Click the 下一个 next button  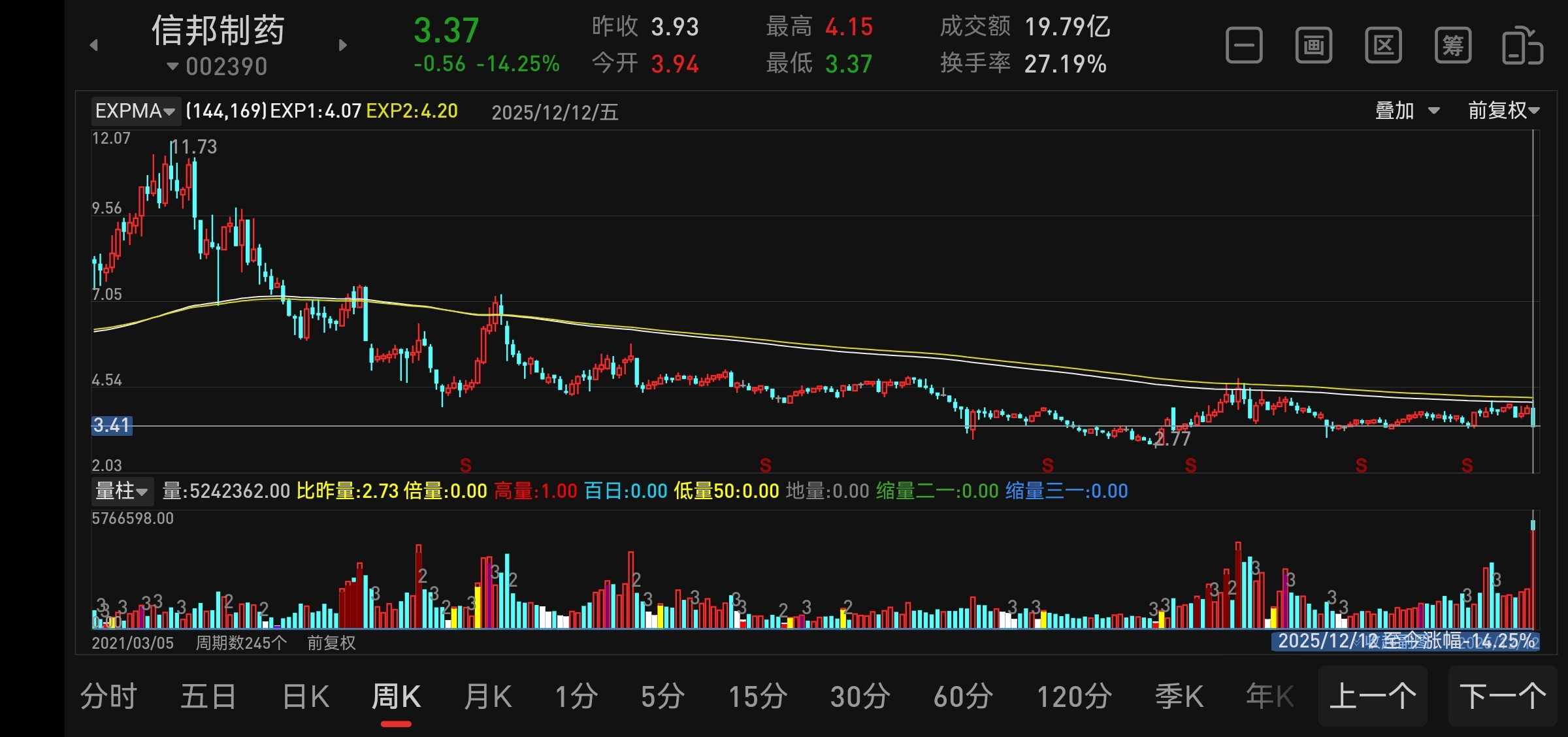(x=1502, y=696)
